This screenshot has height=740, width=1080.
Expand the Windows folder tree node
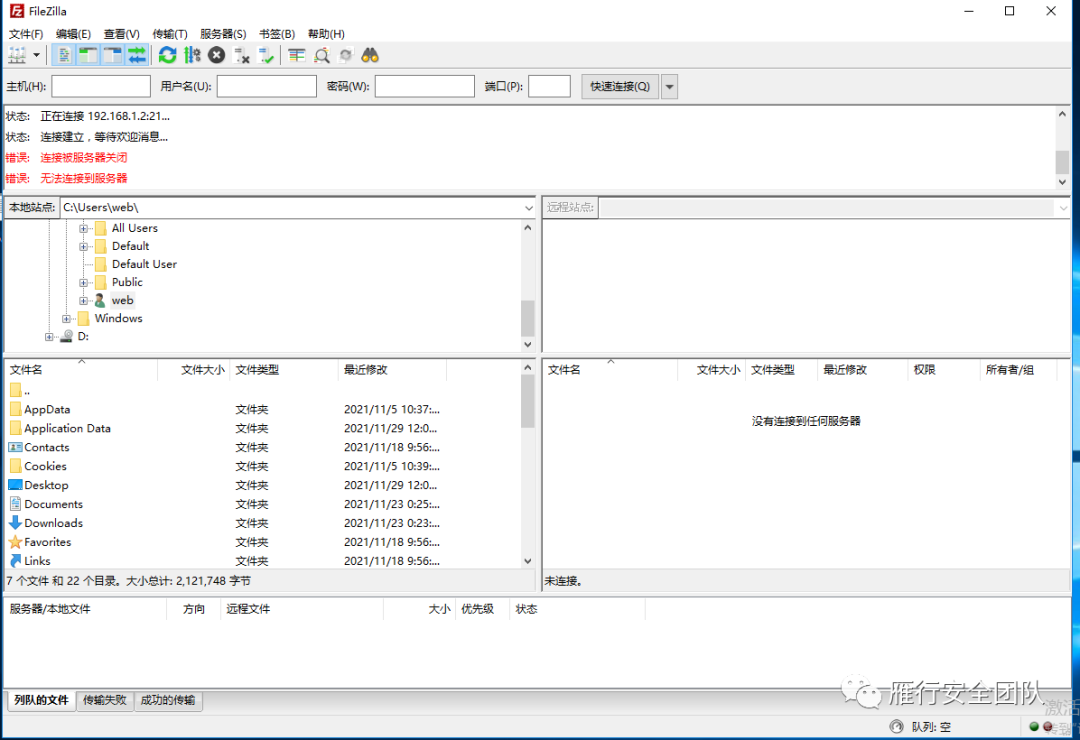[66, 318]
